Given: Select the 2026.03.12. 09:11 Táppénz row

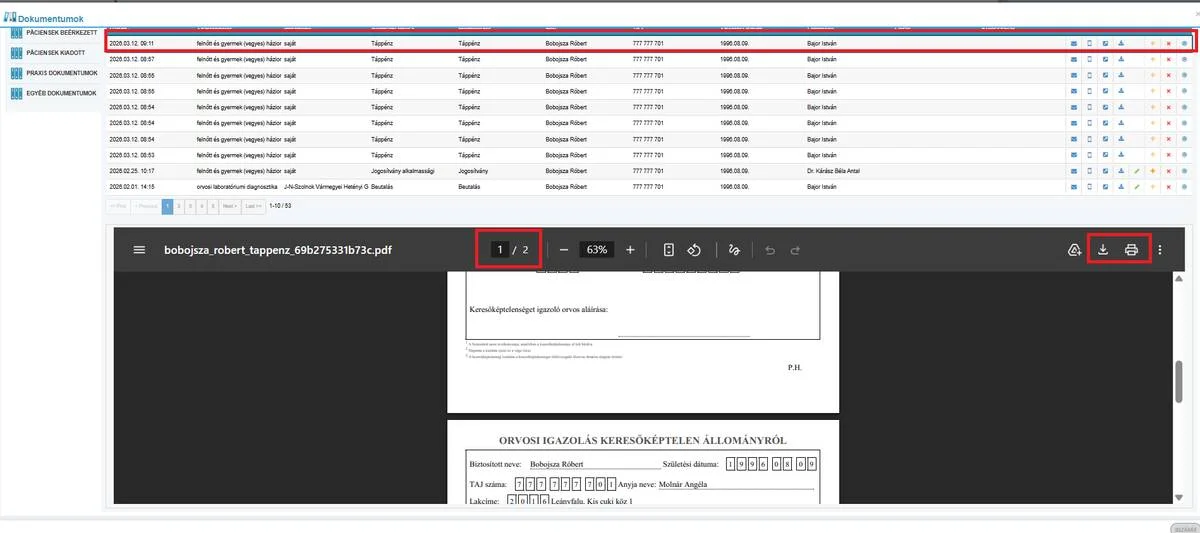Looking at the screenshot, I should point(649,44).
